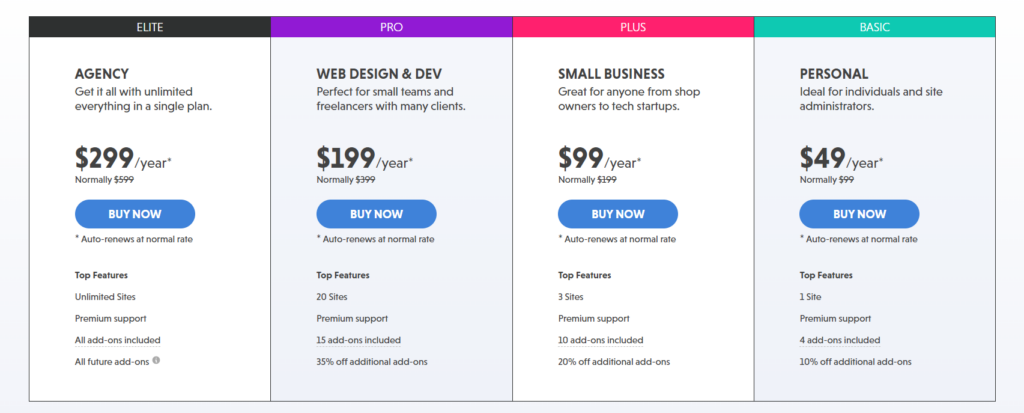Purchase the Small Business plan with Buy Now
The width and height of the screenshot is (1024, 413).
tap(618, 214)
